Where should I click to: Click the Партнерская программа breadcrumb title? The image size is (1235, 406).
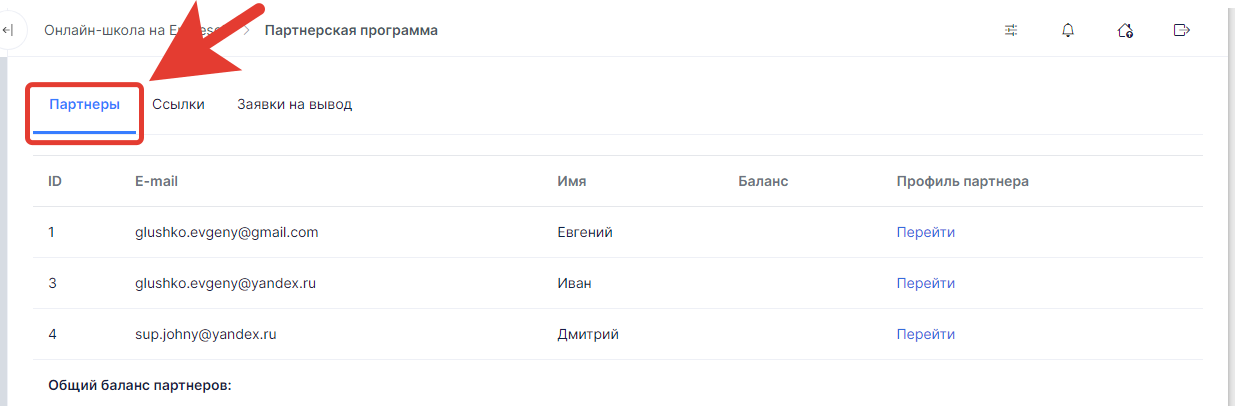tap(351, 30)
